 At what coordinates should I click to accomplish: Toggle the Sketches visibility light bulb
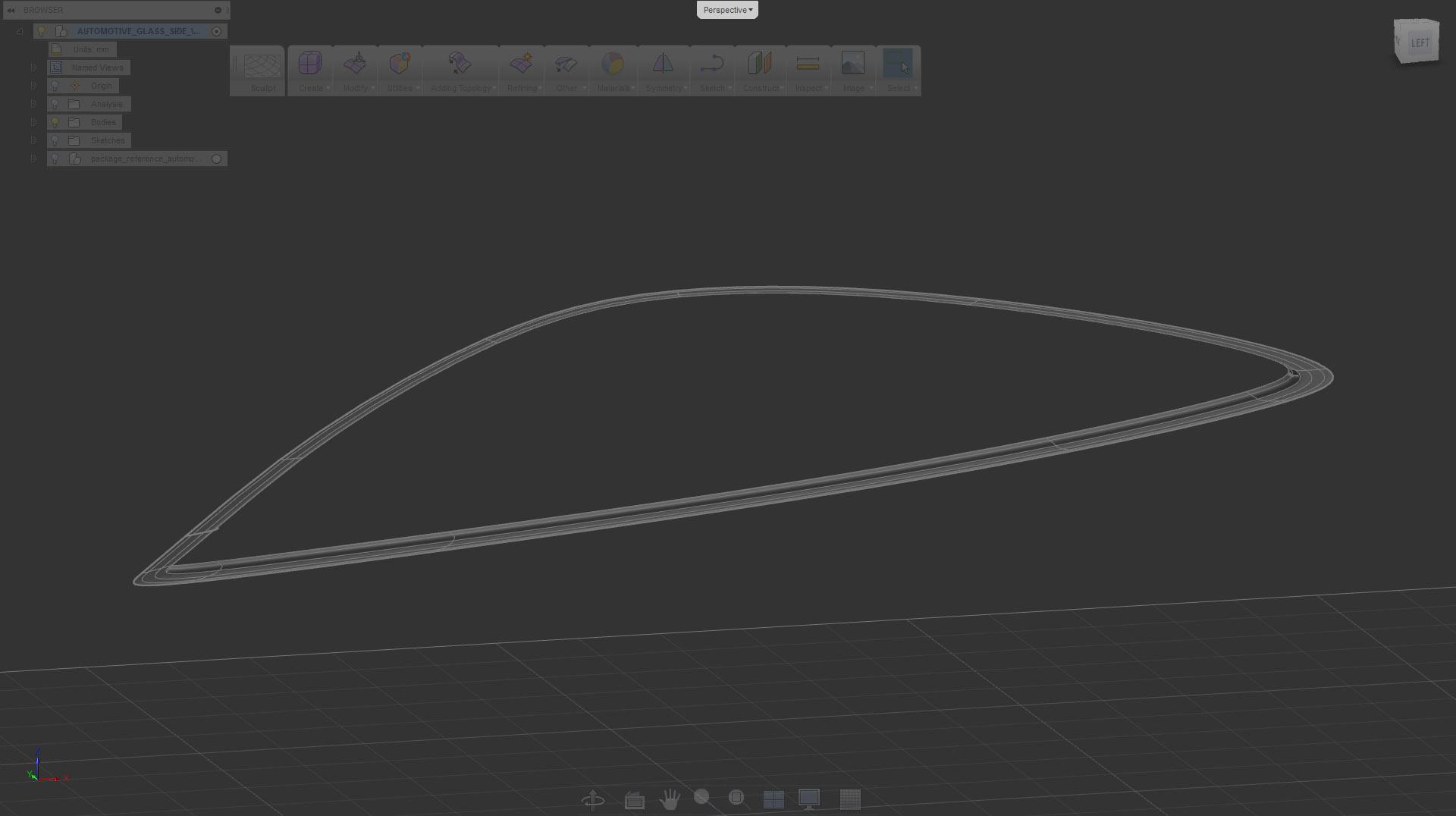(x=55, y=140)
